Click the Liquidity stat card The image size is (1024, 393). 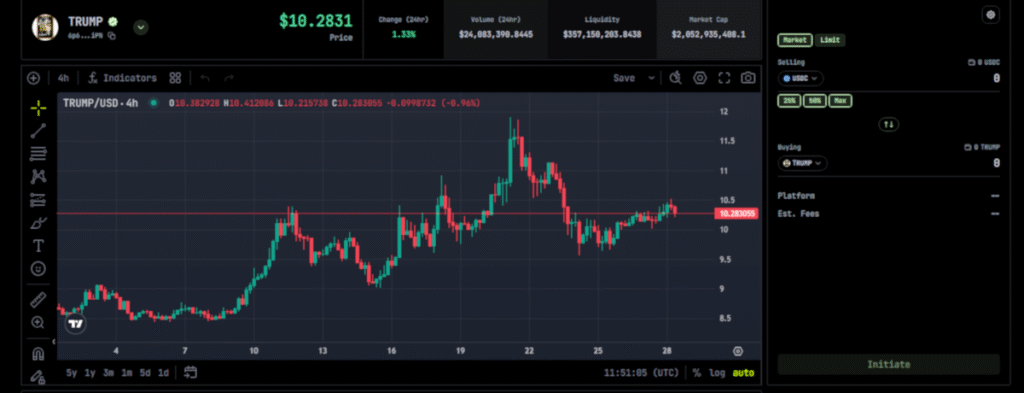[602, 29]
